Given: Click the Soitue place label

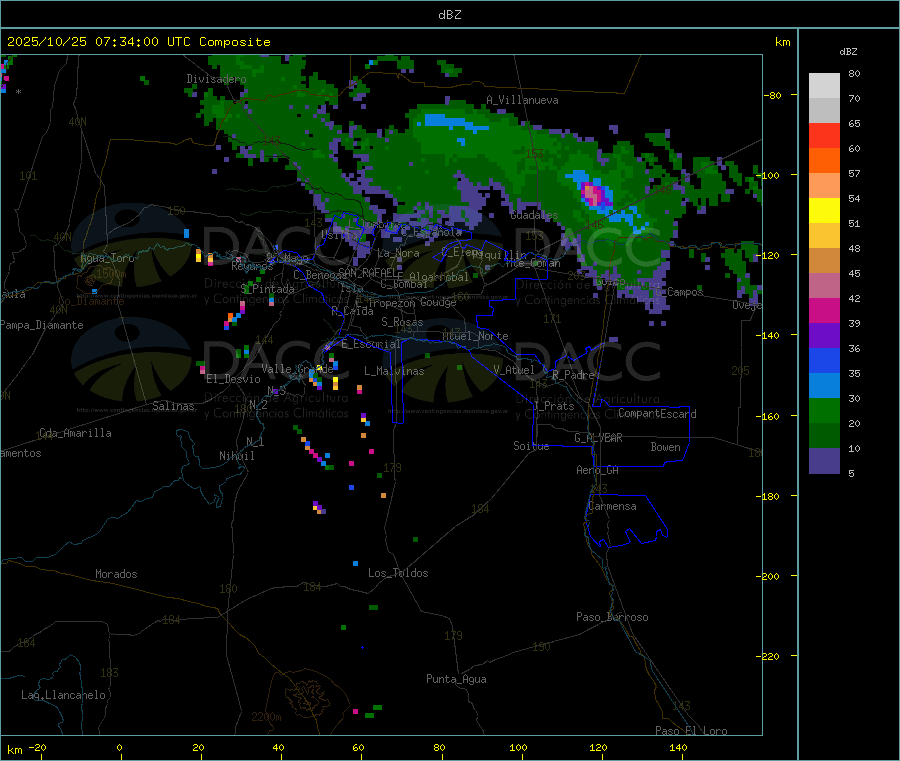Looking at the screenshot, I should tap(531, 446).
